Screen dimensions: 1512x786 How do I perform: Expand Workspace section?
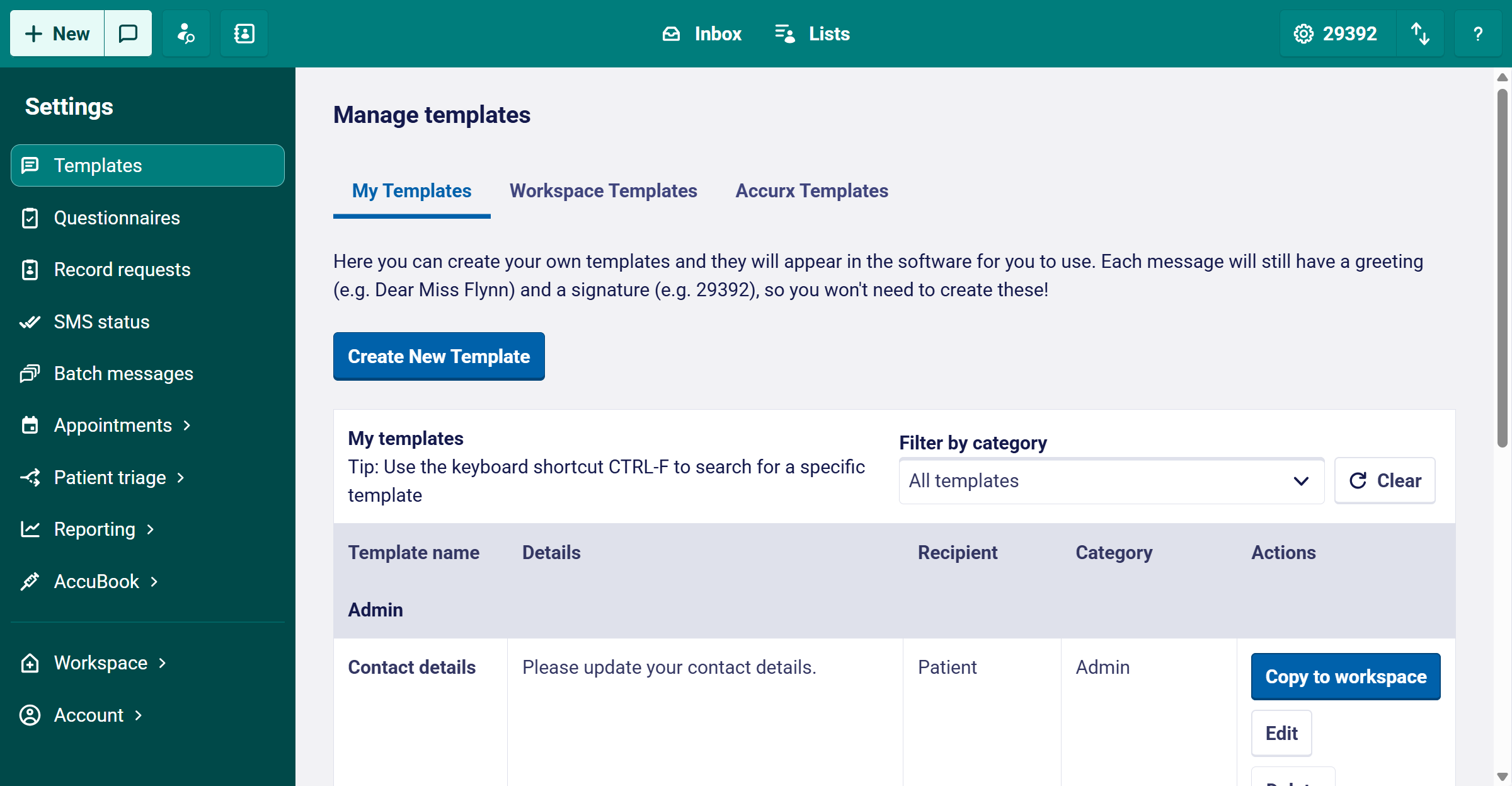[x=147, y=662]
